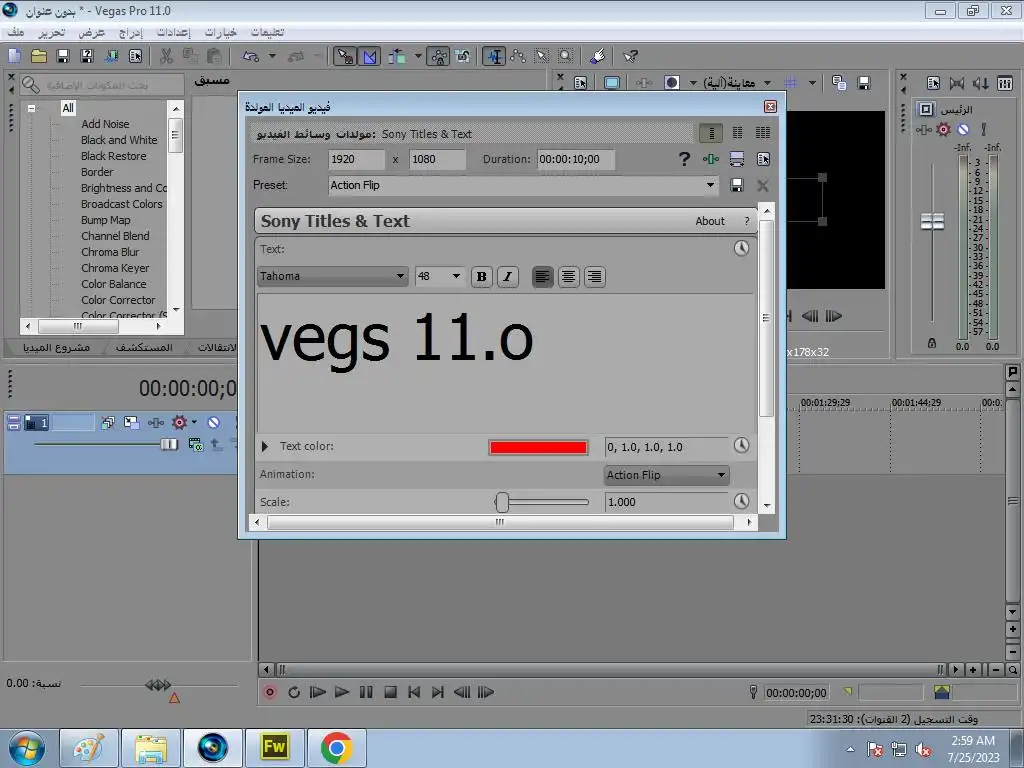Collapse the All tree node
The height and width of the screenshot is (768, 1024).
(x=31, y=108)
